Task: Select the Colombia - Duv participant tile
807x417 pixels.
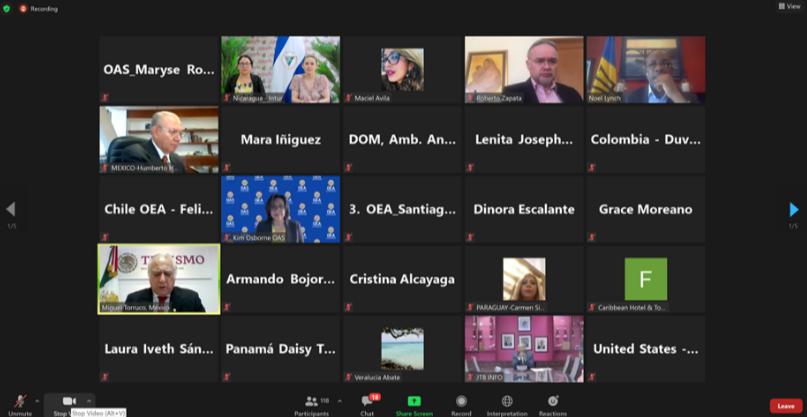Action: (x=646, y=140)
